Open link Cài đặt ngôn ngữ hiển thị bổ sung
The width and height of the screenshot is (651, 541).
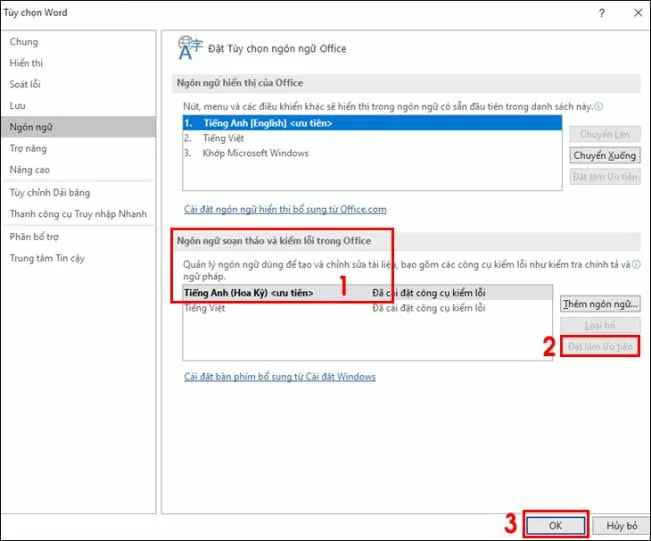point(285,210)
